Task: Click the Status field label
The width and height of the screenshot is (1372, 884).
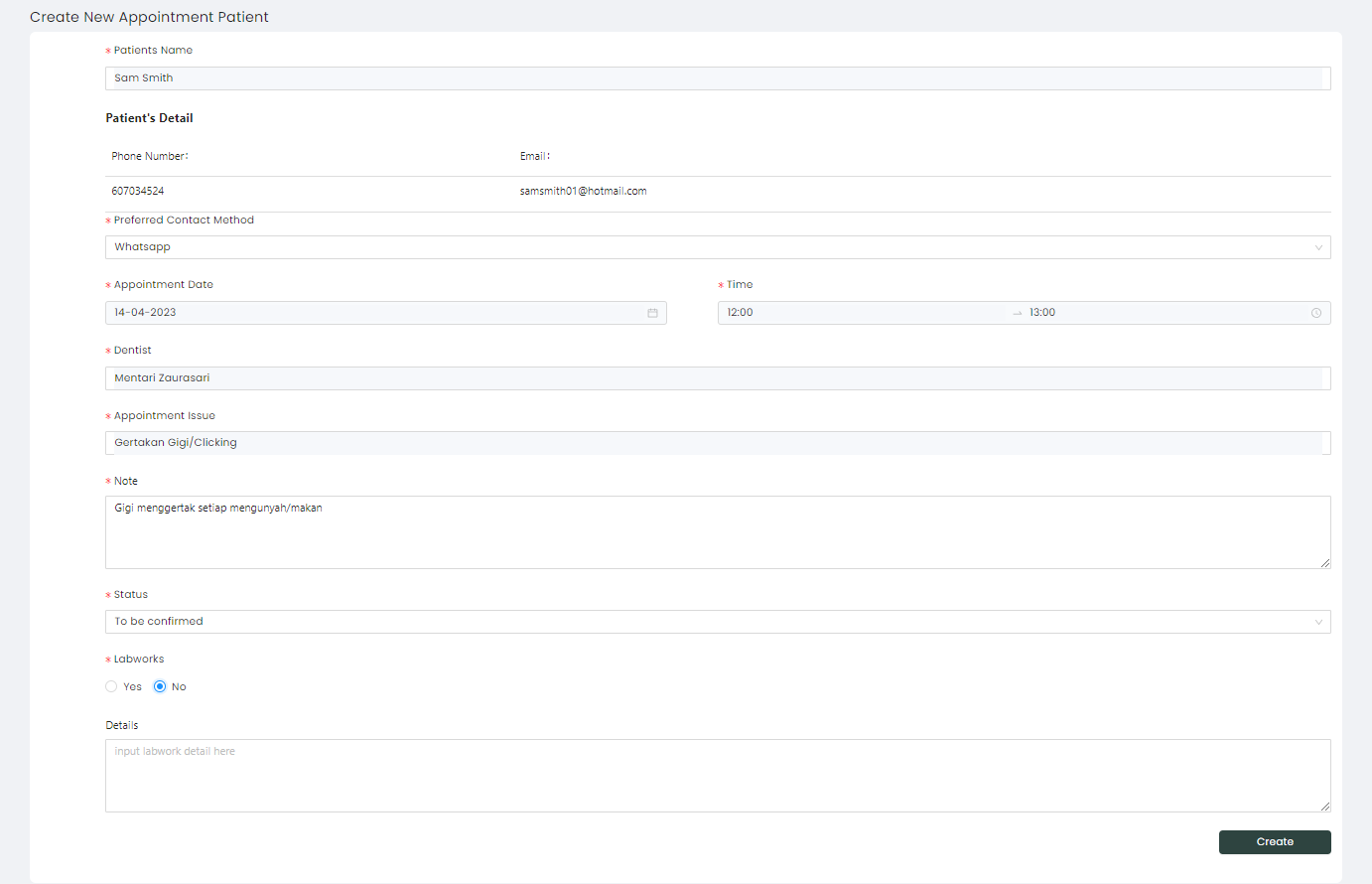Action: pyautogui.click(x=131, y=595)
